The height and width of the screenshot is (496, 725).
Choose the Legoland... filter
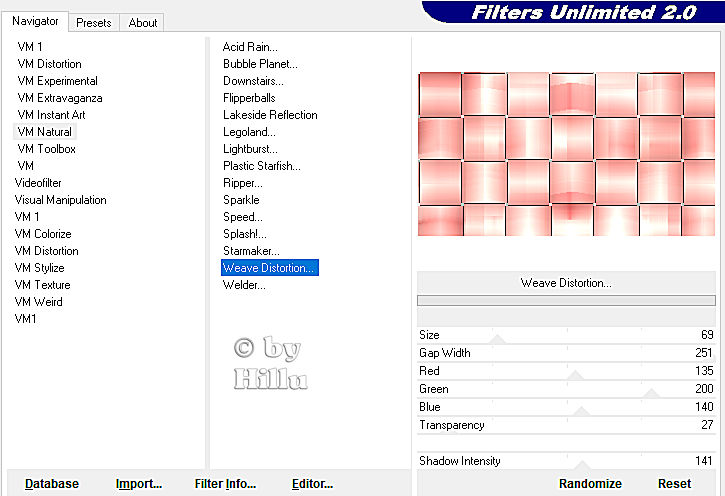[249, 132]
